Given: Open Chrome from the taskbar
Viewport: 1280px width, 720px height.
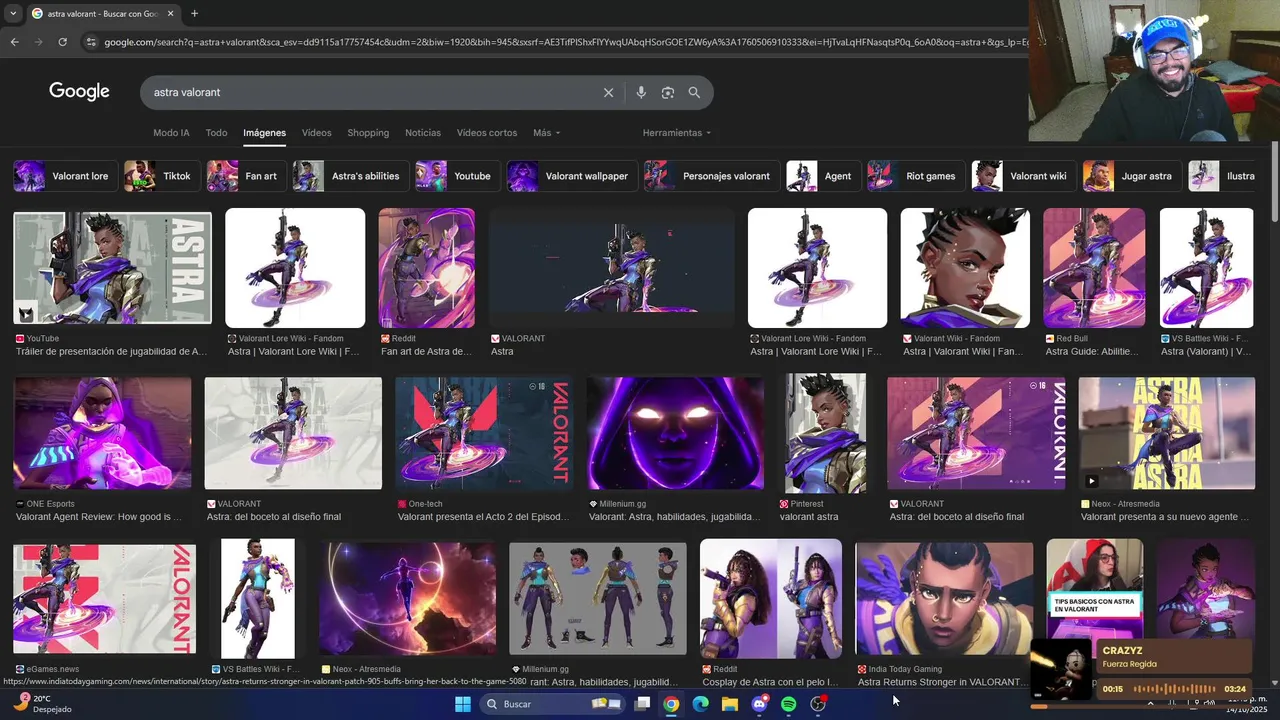Looking at the screenshot, I should pyautogui.click(x=671, y=704).
